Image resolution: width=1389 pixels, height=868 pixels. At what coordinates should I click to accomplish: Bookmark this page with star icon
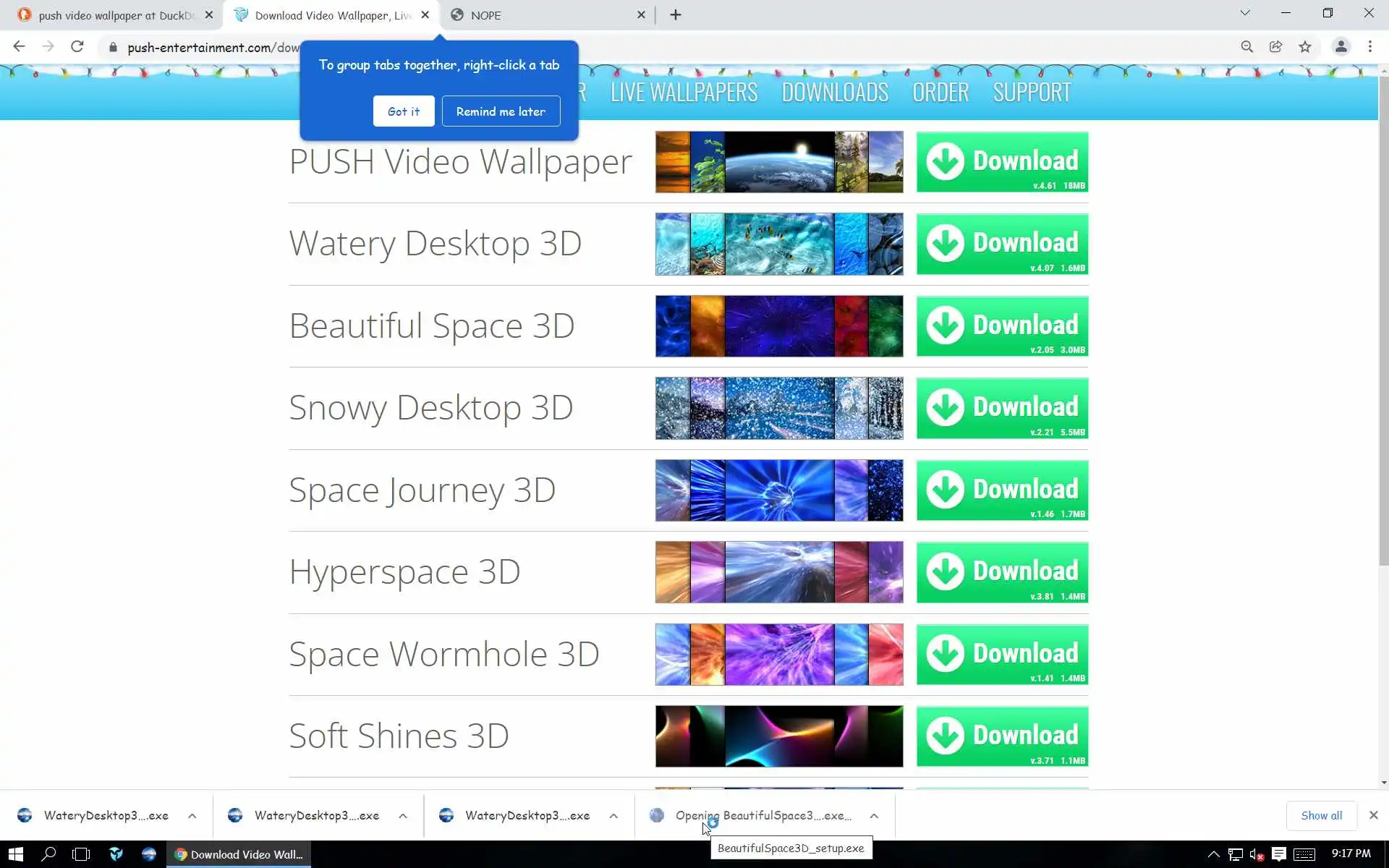coord(1304,47)
